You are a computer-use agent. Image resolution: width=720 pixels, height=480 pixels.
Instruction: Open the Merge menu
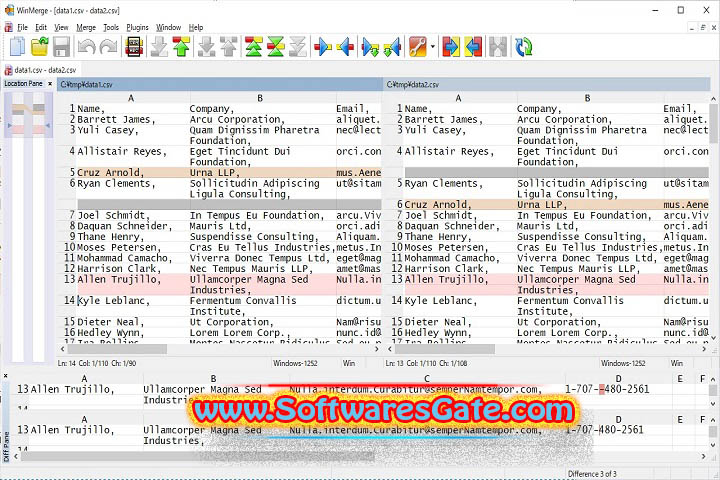click(86, 28)
